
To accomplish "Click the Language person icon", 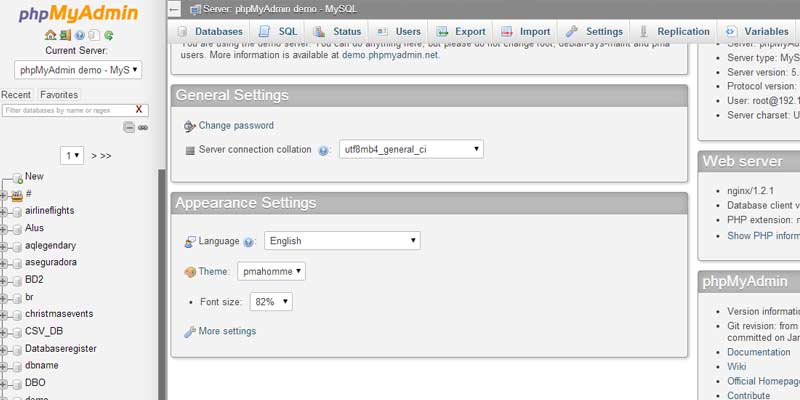I will pos(190,241).
